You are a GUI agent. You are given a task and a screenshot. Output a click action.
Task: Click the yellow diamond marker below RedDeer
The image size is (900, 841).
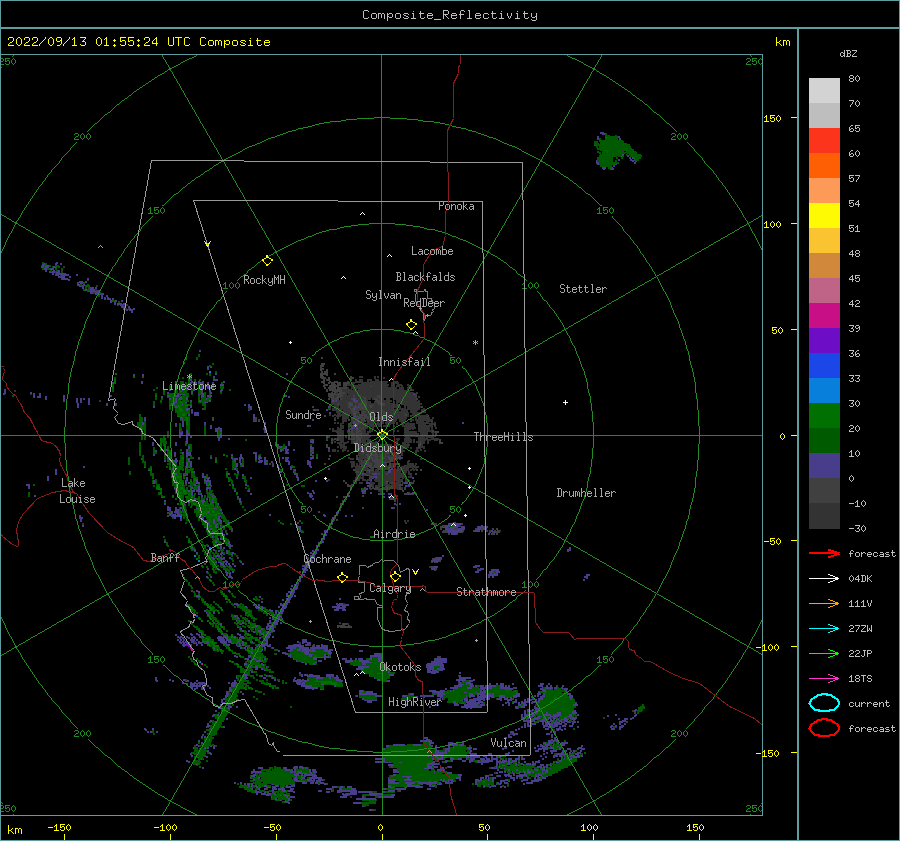tap(411, 325)
